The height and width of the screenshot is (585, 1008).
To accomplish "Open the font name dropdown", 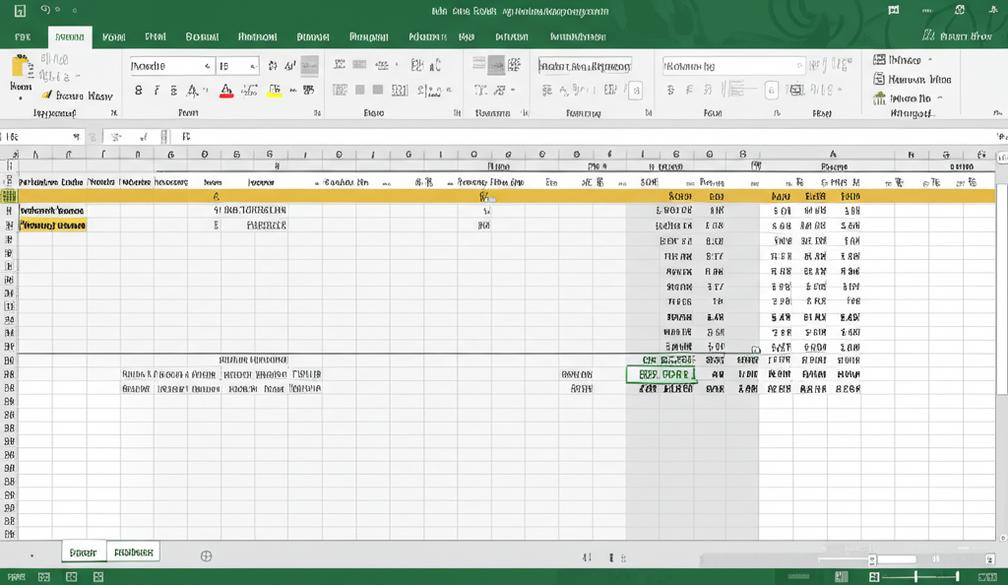I will (x=206, y=64).
